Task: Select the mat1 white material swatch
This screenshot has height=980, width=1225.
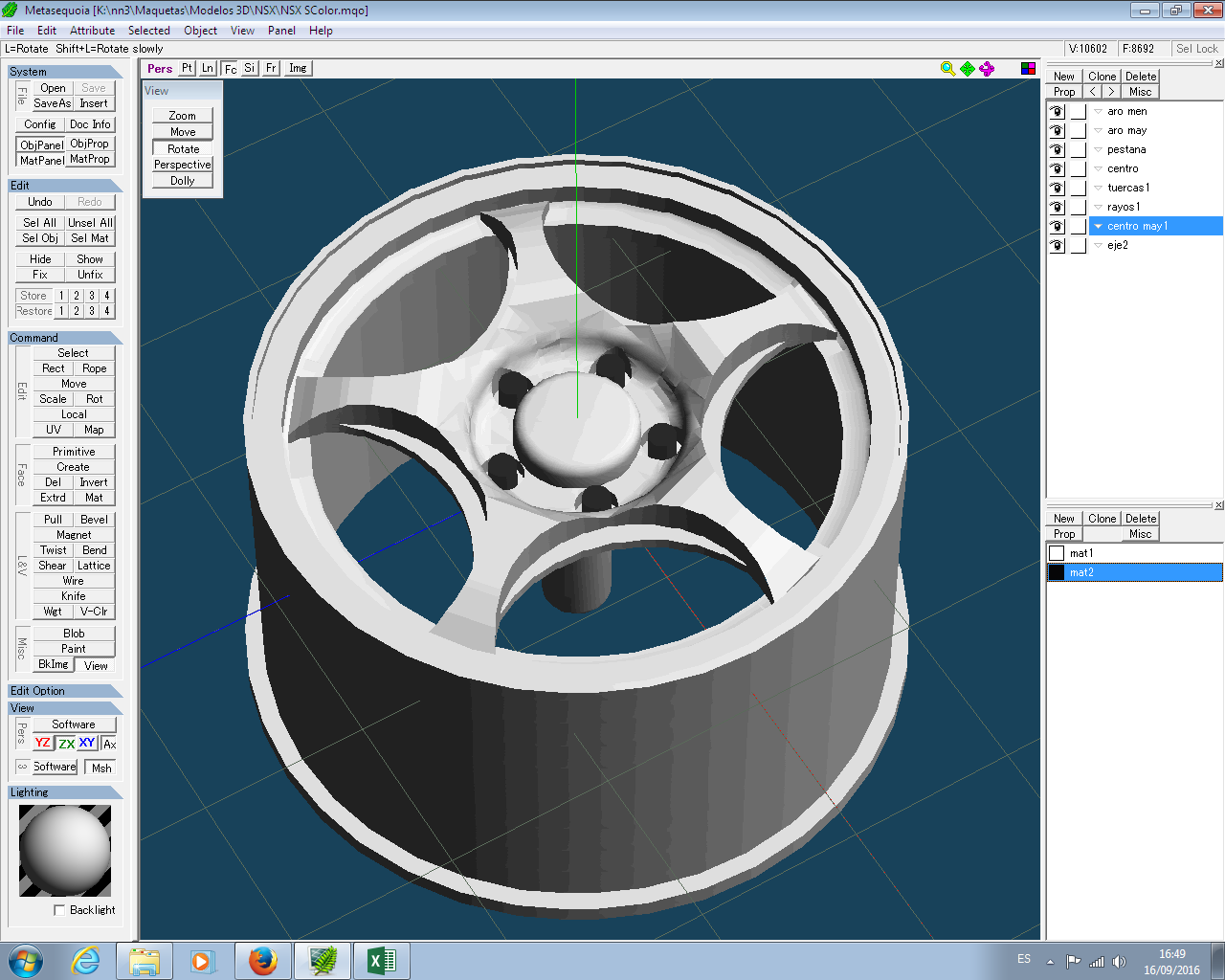Action: click(x=1057, y=553)
